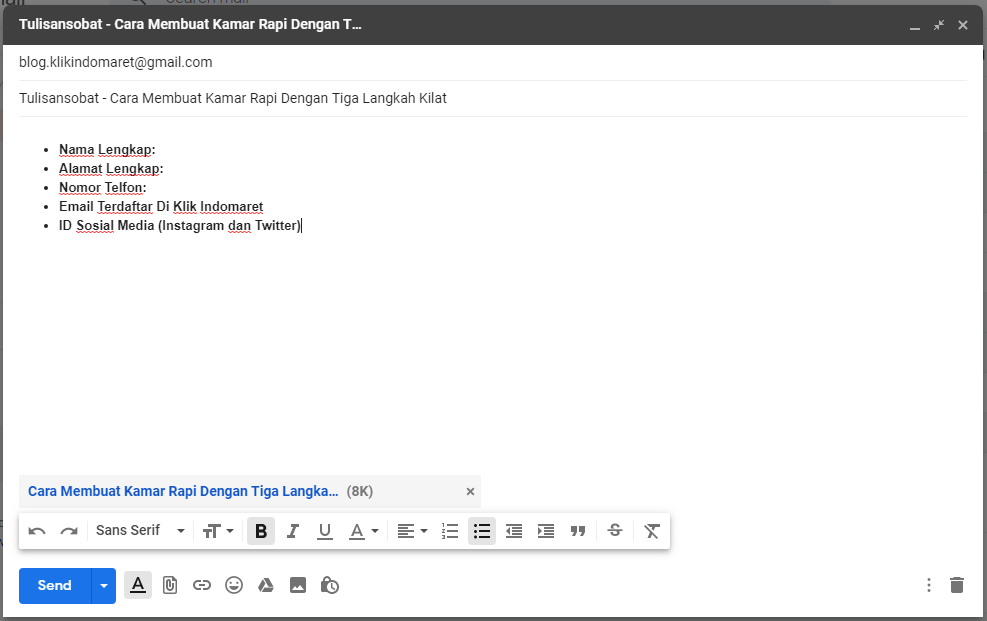Viewport: 987px width, 621px height.
Task: Close the compose window
Action: coord(962,25)
